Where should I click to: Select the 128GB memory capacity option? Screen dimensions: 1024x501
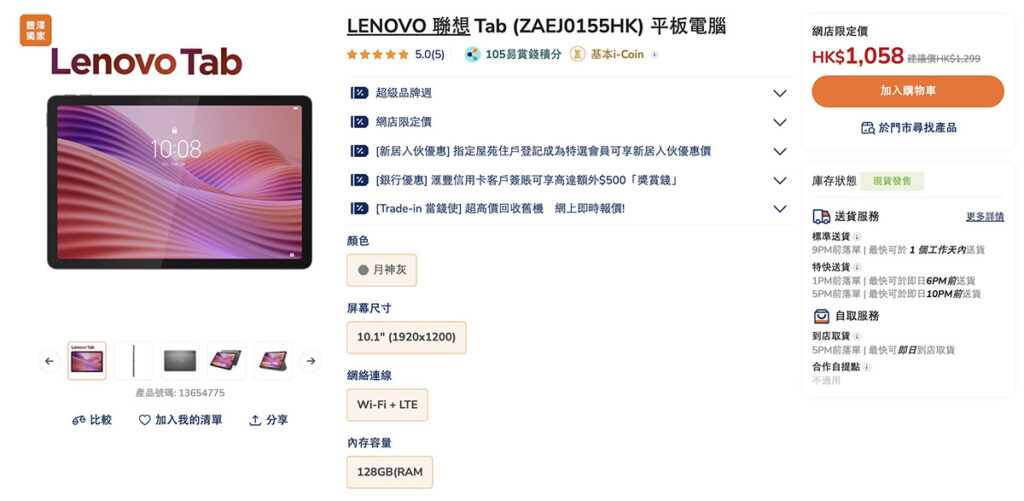click(389, 472)
